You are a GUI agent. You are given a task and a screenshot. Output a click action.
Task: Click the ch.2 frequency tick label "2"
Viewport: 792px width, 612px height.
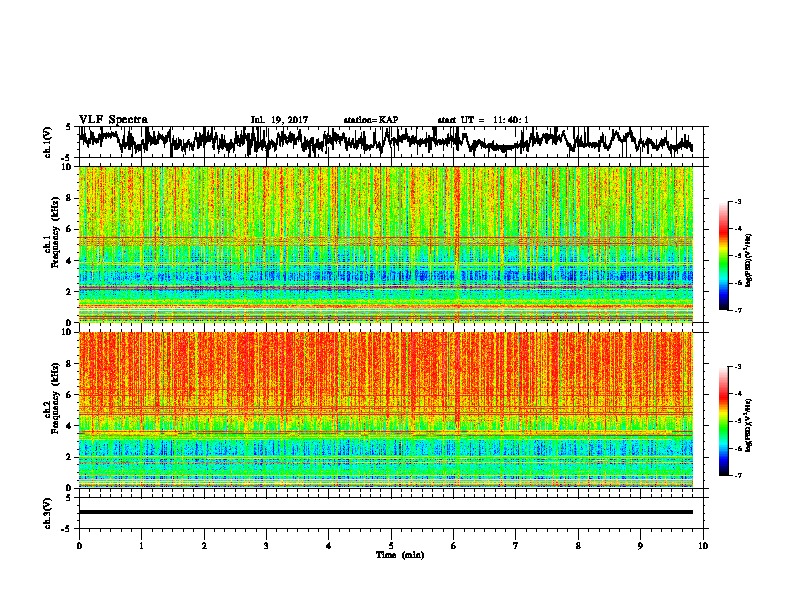[x=70, y=457]
